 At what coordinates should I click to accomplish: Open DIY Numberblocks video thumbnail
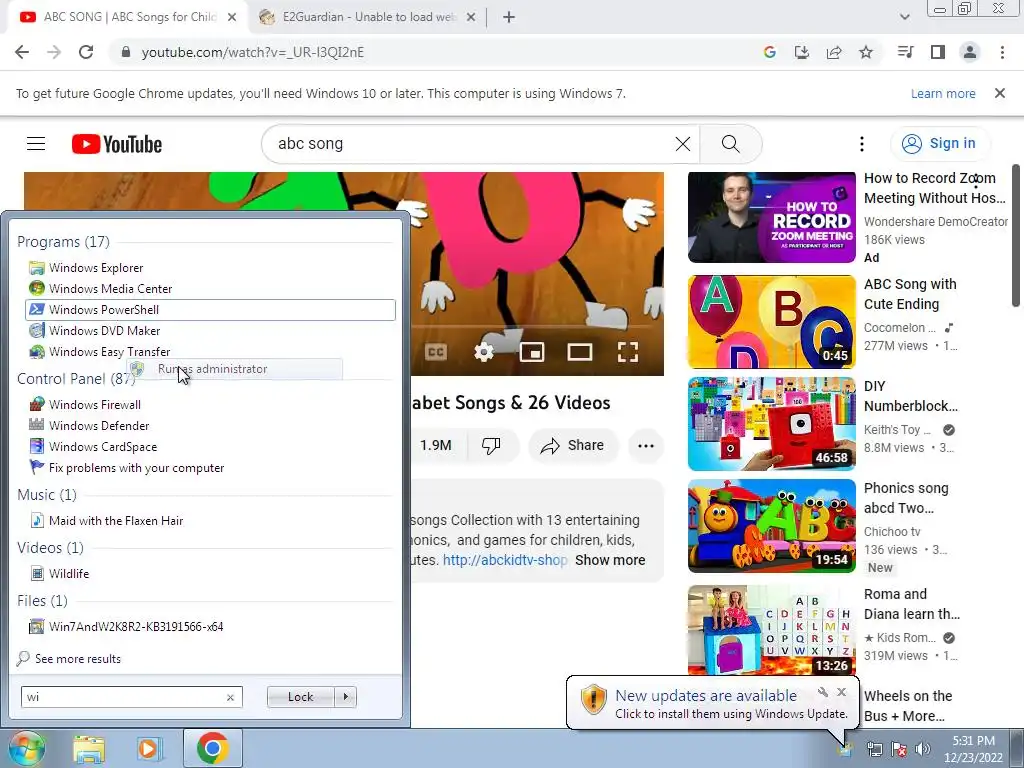point(771,424)
